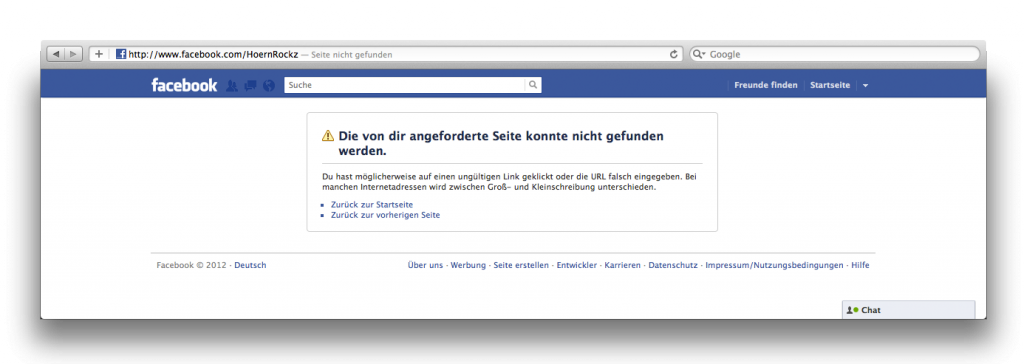
Task: Click the yellow warning triangle icon
Action: pyautogui.click(x=328, y=136)
